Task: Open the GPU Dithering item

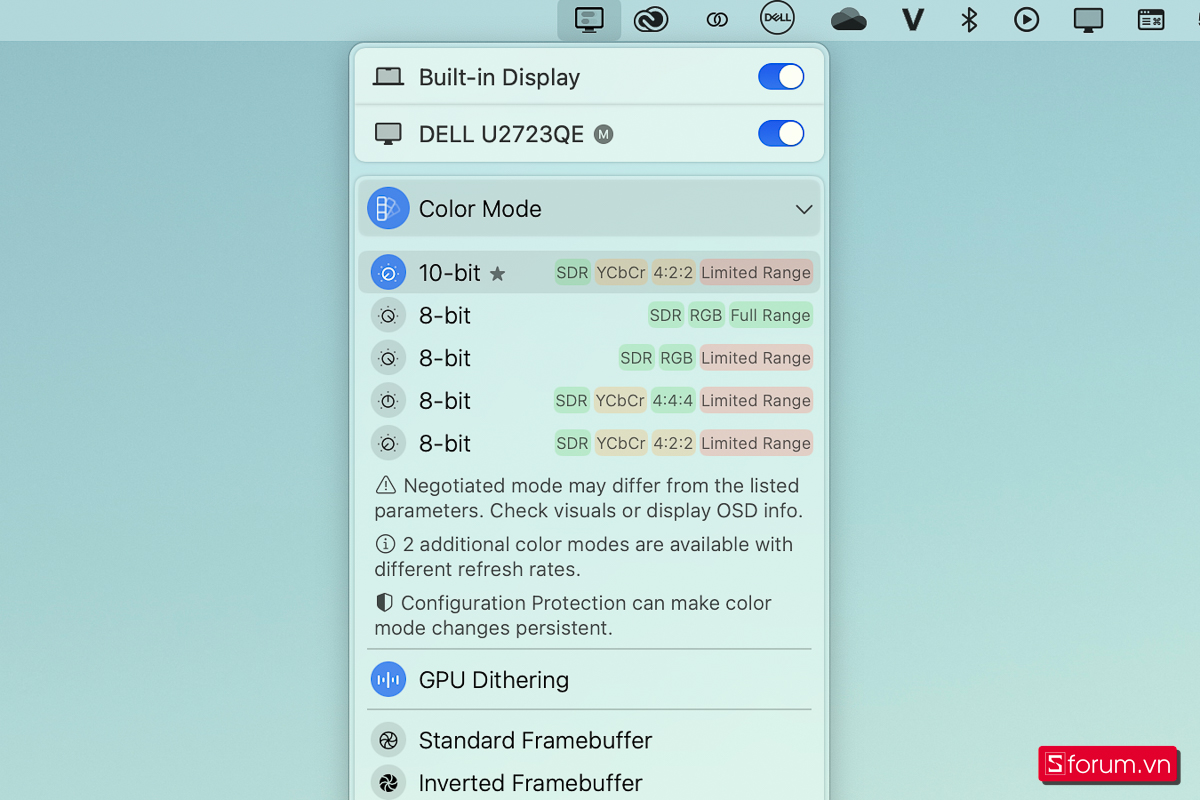Action: click(589, 679)
